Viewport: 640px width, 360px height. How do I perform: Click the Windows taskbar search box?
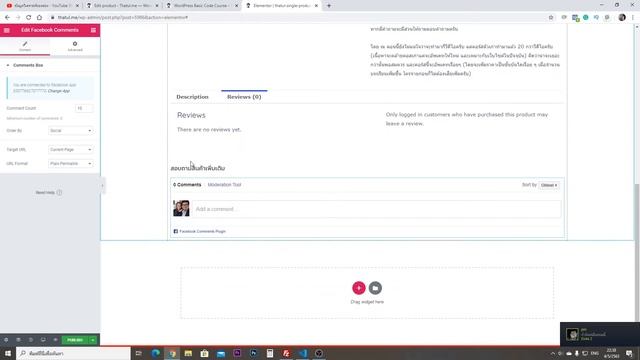(x=73, y=353)
